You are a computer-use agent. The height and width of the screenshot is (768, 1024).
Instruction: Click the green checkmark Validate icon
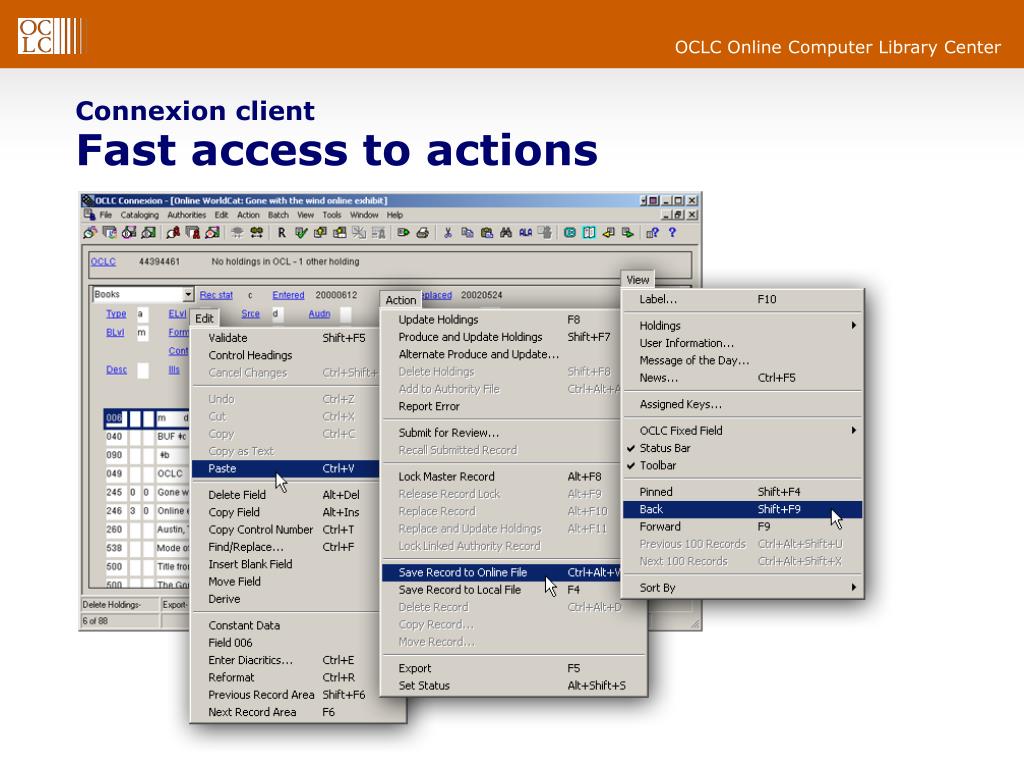point(300,232)
